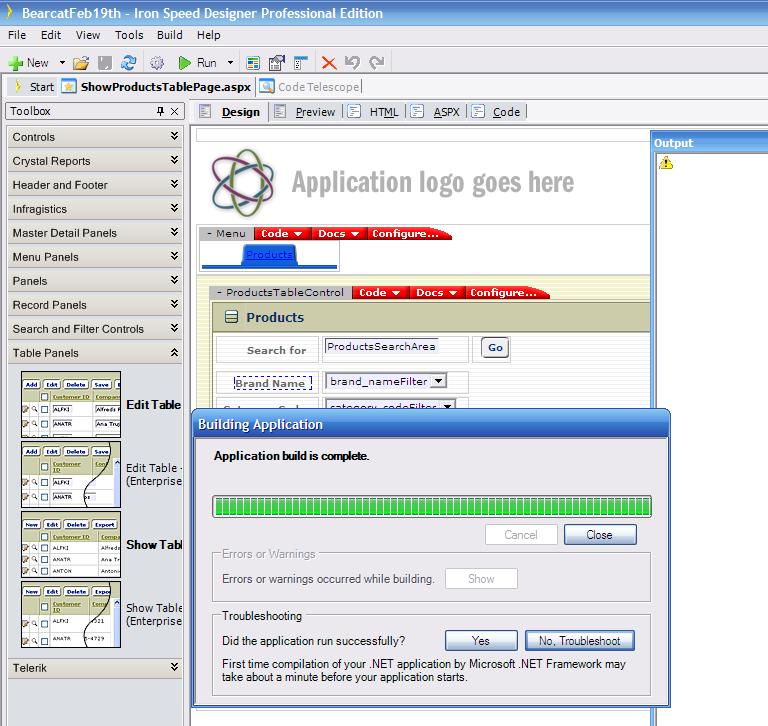The width and height of the screenshot is (768, 726).
Task: Switch to the Start tab
Action: pos(34,87)
